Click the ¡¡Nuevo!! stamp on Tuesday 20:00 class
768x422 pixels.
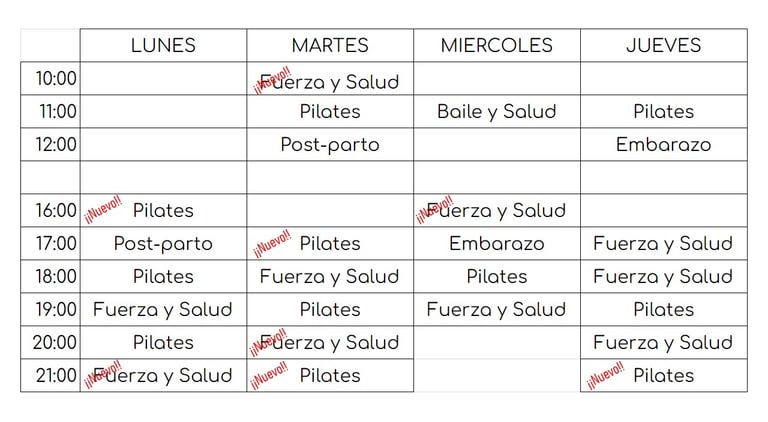point(268,342)
